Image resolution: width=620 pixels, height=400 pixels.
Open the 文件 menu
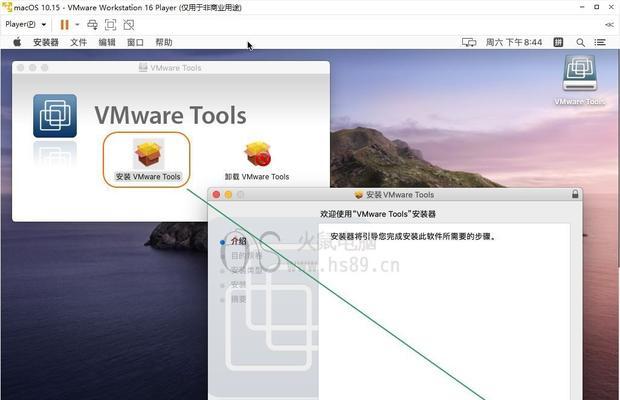78,42
